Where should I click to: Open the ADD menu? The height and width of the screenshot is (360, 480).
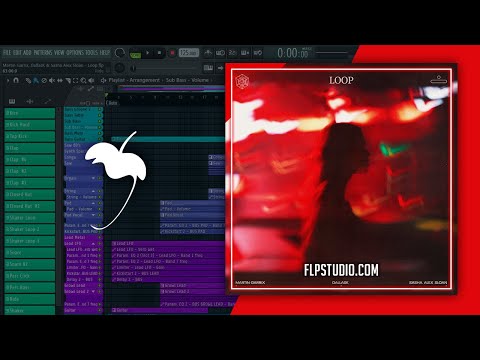coord(27,53)
